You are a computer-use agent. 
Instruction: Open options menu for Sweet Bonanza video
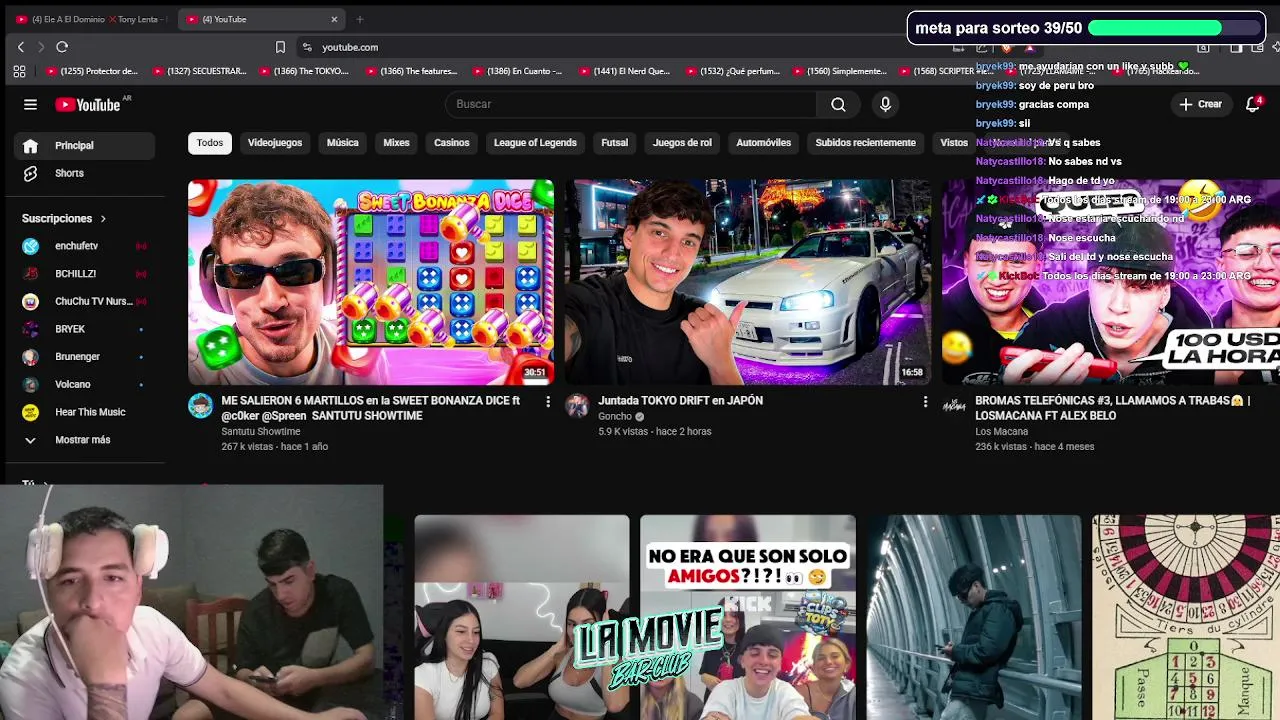[547, 402]
